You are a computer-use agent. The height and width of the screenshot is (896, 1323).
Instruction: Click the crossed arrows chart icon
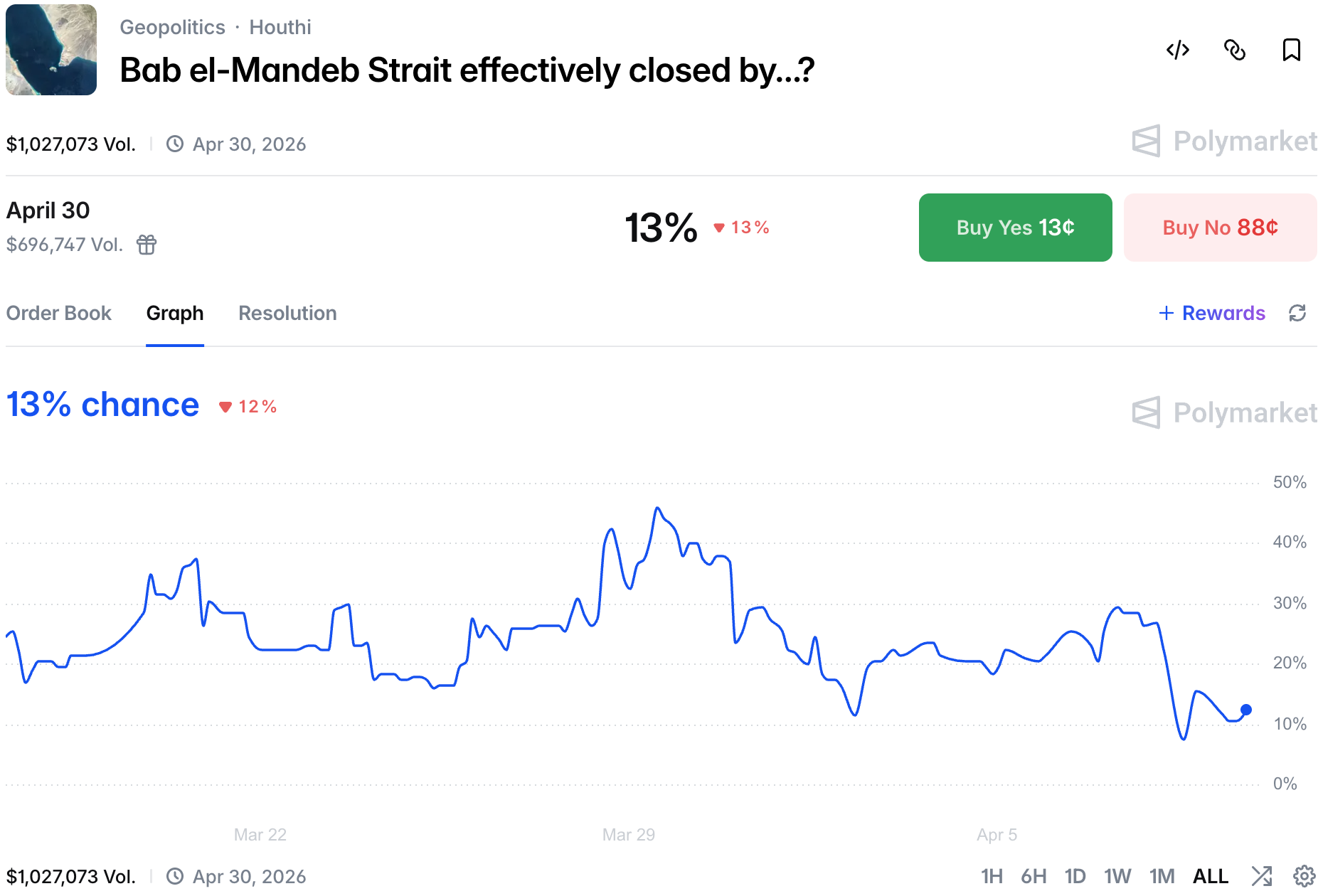point(1262,876)
